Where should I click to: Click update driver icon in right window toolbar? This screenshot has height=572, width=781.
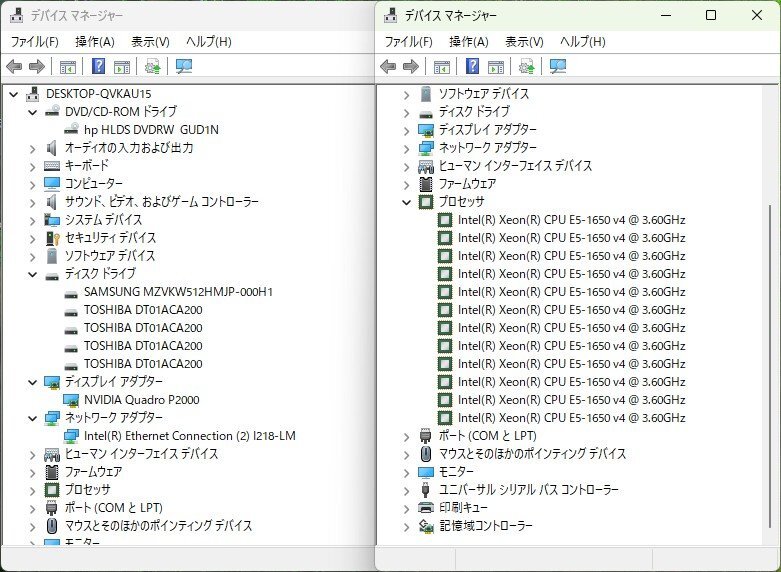coord(526,66)
